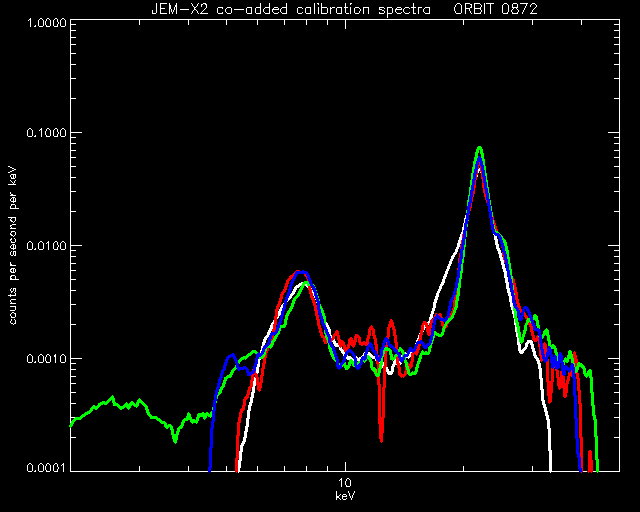This screenshot has height=512, width=640.
Task: Click the 0.0010 y-axis label
Action: click(x=47, y=359)
